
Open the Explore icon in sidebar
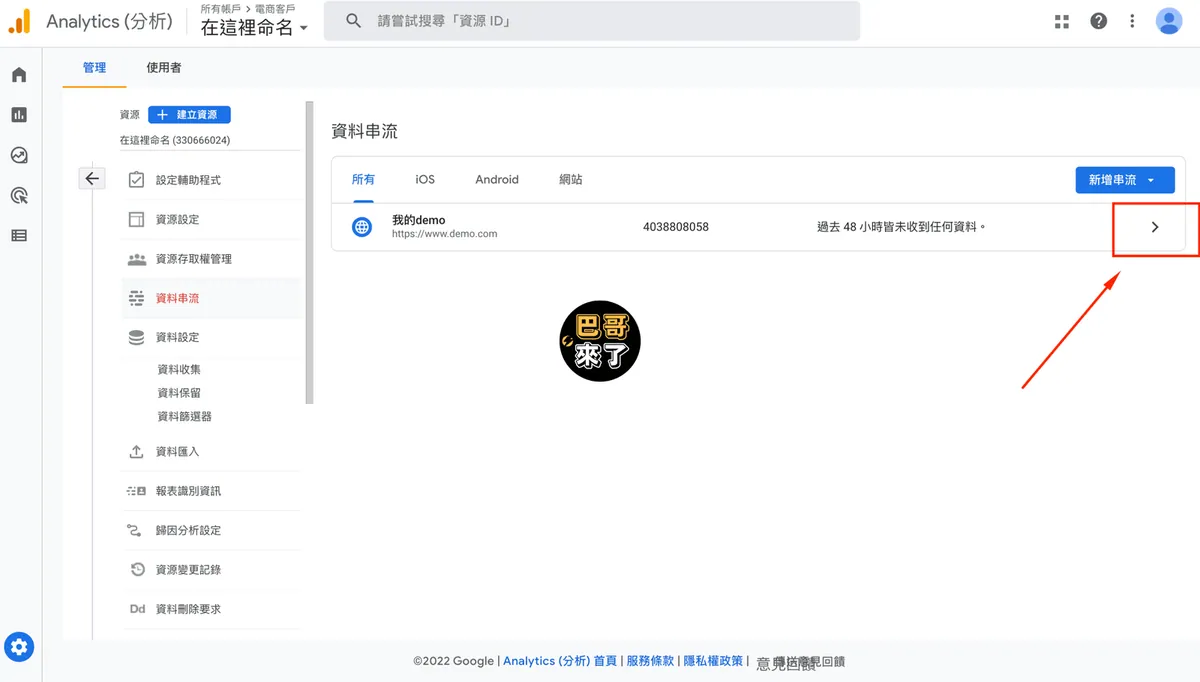click(19, 155)
